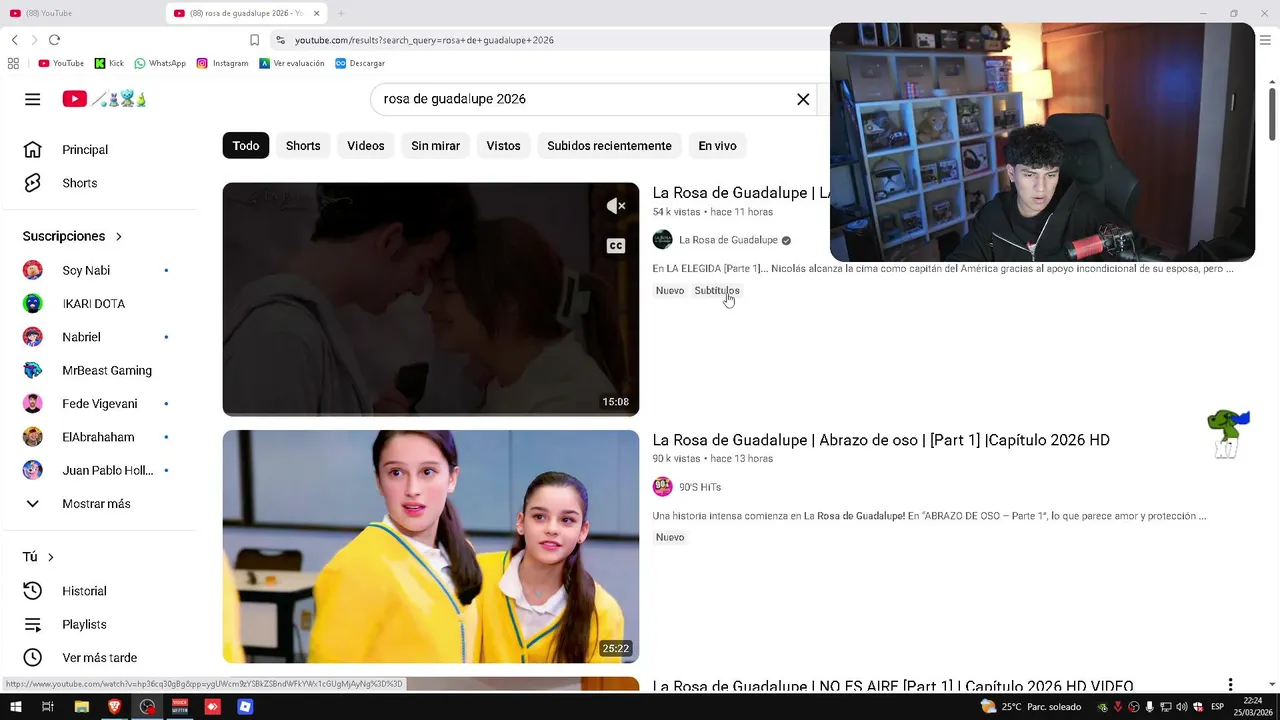Toggle captions CC on the preview thumbnail
Screen dimensions: 1280x720
(x=616, y=246)
